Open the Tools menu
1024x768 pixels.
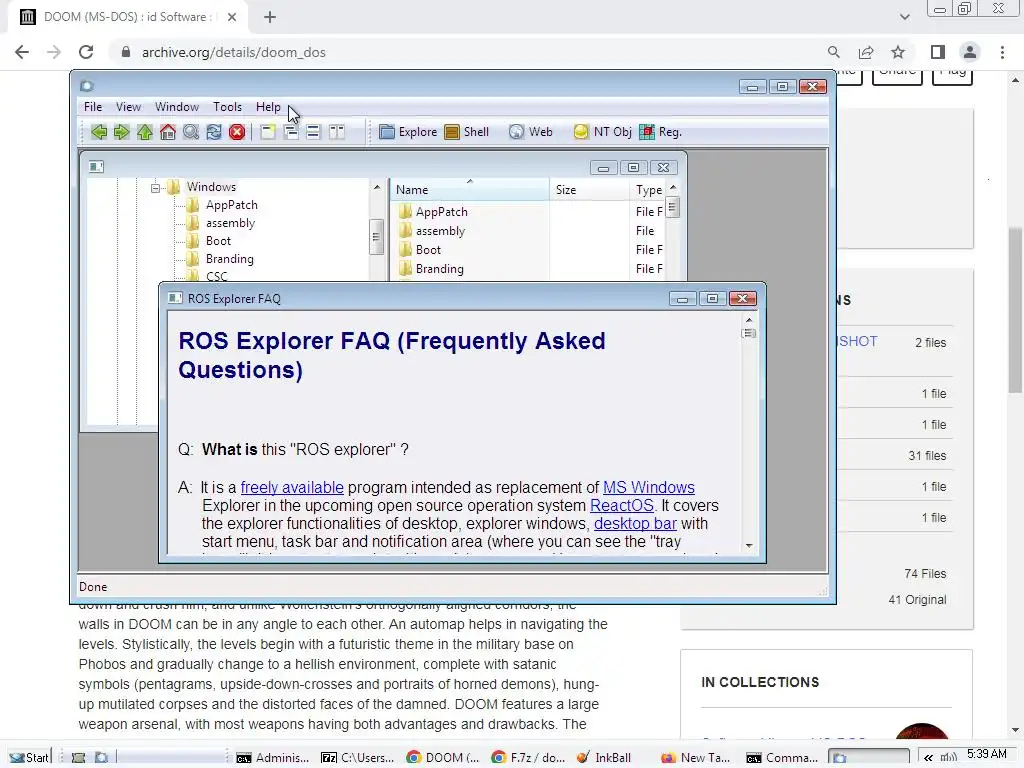pyautogui.click(x=227, y=106)
